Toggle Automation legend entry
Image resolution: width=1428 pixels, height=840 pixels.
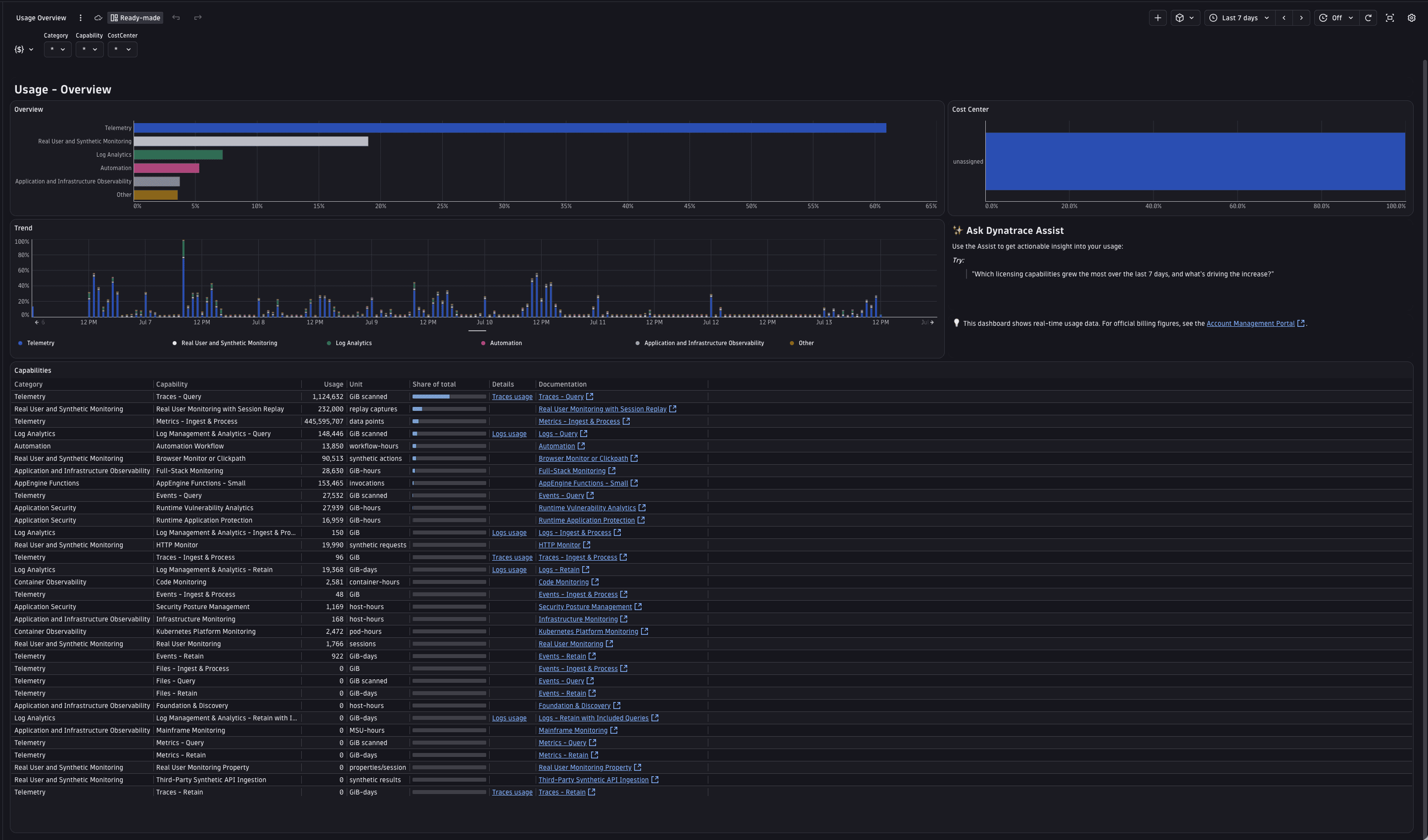(502, 343)
